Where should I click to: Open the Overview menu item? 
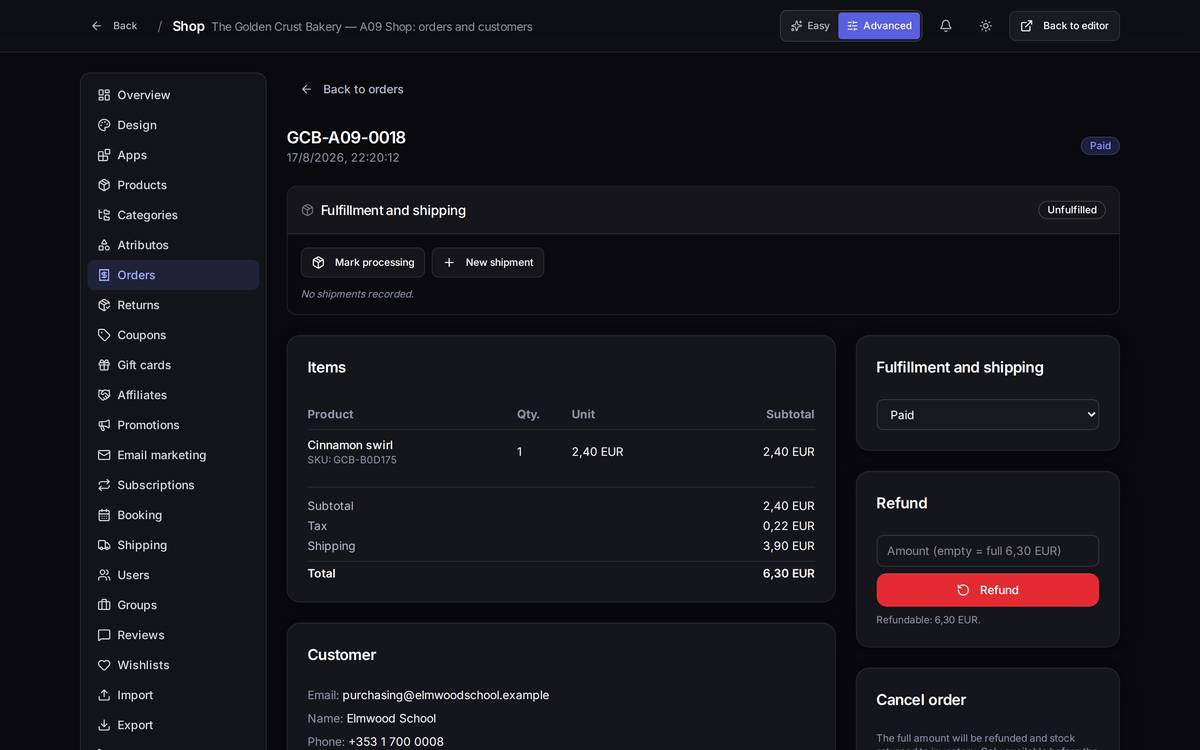coord(173,95)
